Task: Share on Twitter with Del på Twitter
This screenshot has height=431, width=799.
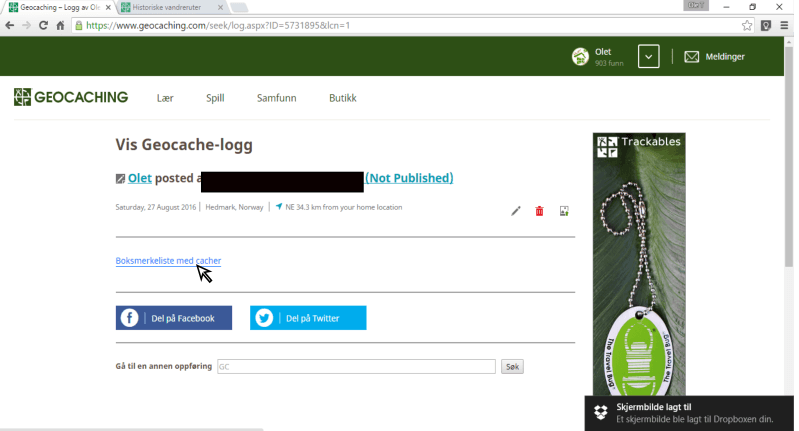Action: coord(308,318)
